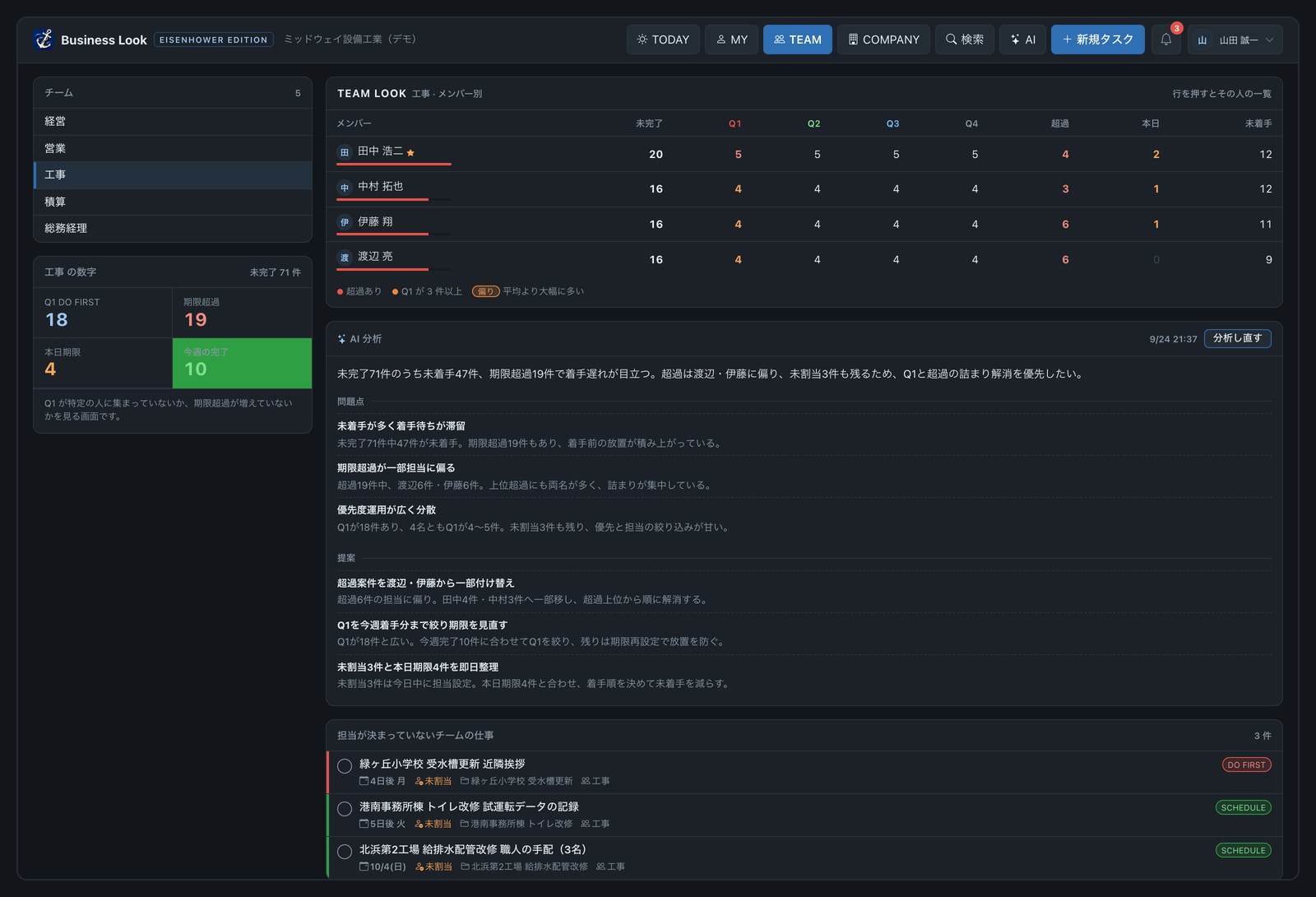Screen dimensions: 1316x897
Task: Check off 北浜第2工場 職人の手配 task
Action: click(345, 852)
